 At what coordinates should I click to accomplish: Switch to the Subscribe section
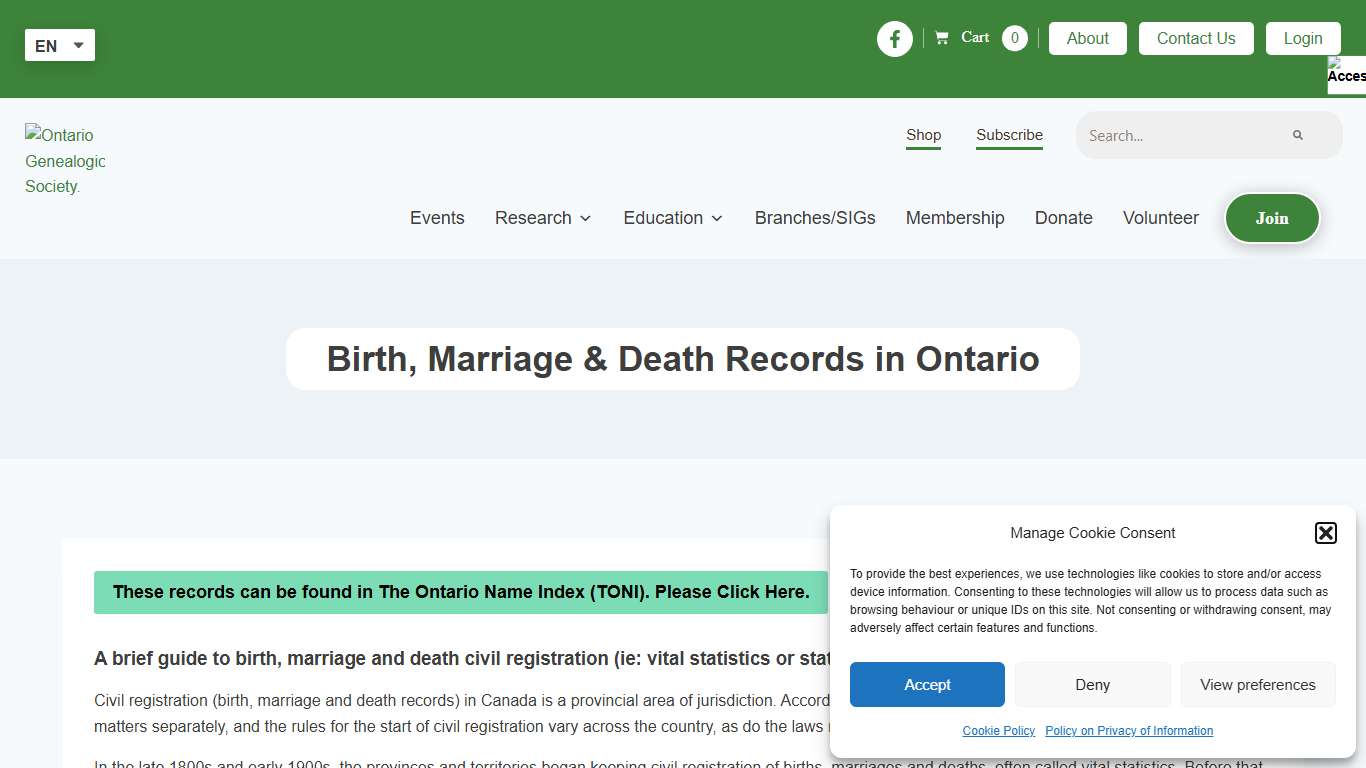[1009, 135]
